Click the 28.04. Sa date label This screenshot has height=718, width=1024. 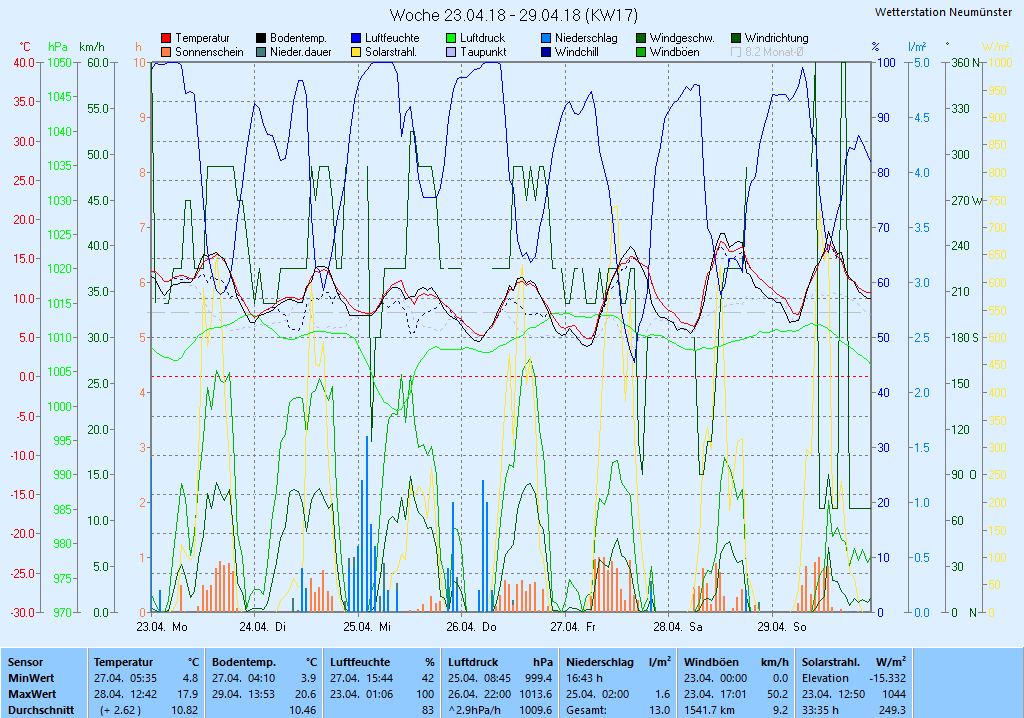click(678, 627)
